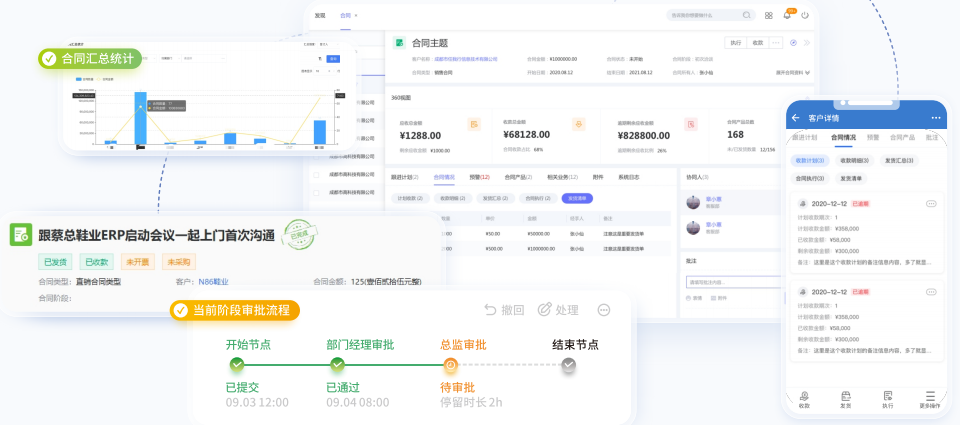Tap 收款明细(3) chip in mobile view
This screenshot has width=960, height=425.
[855, 160]
